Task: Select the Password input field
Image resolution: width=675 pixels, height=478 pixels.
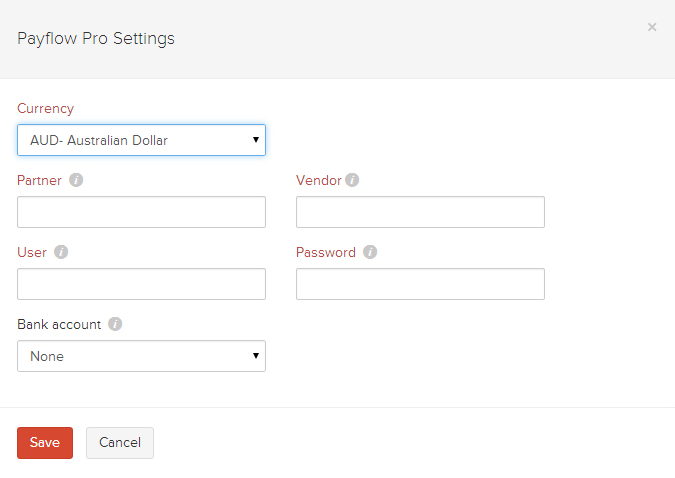Action: point(420,284)
